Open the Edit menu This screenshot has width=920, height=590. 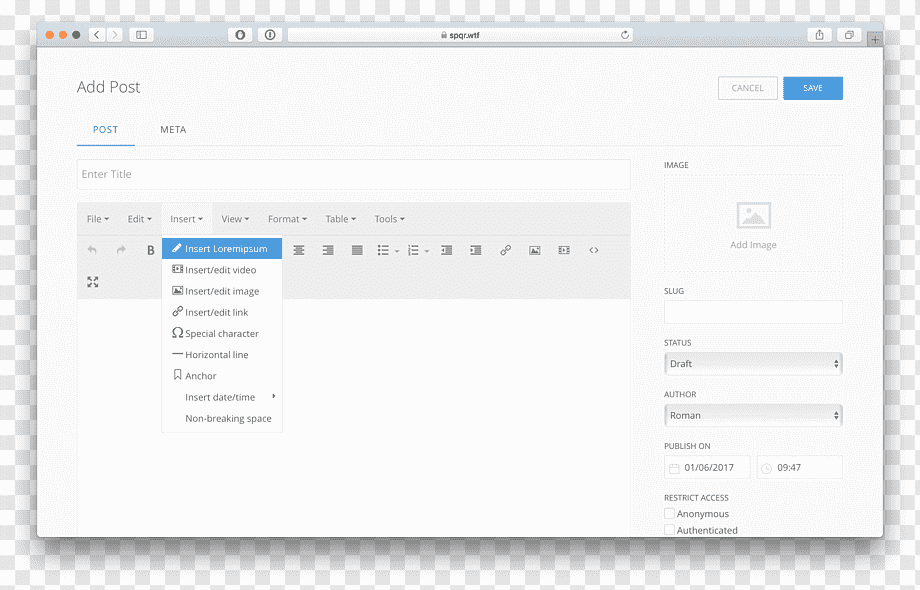pyautogui.click(x=140, y=219)
